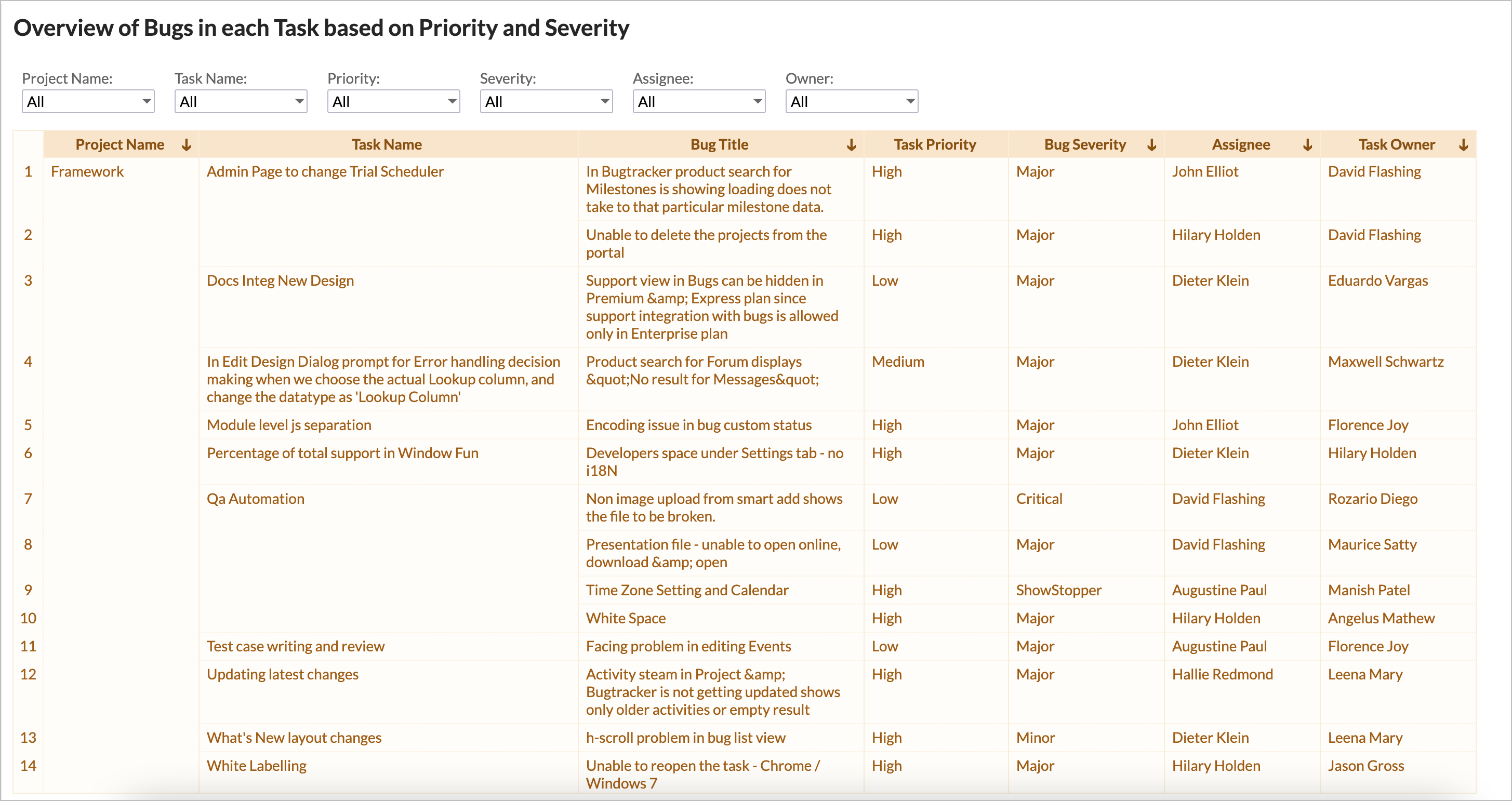Image resolution: width=1512 pixels, height=801 pixels.
Task: Select the Framework project cell
Action: click(87, 171)
